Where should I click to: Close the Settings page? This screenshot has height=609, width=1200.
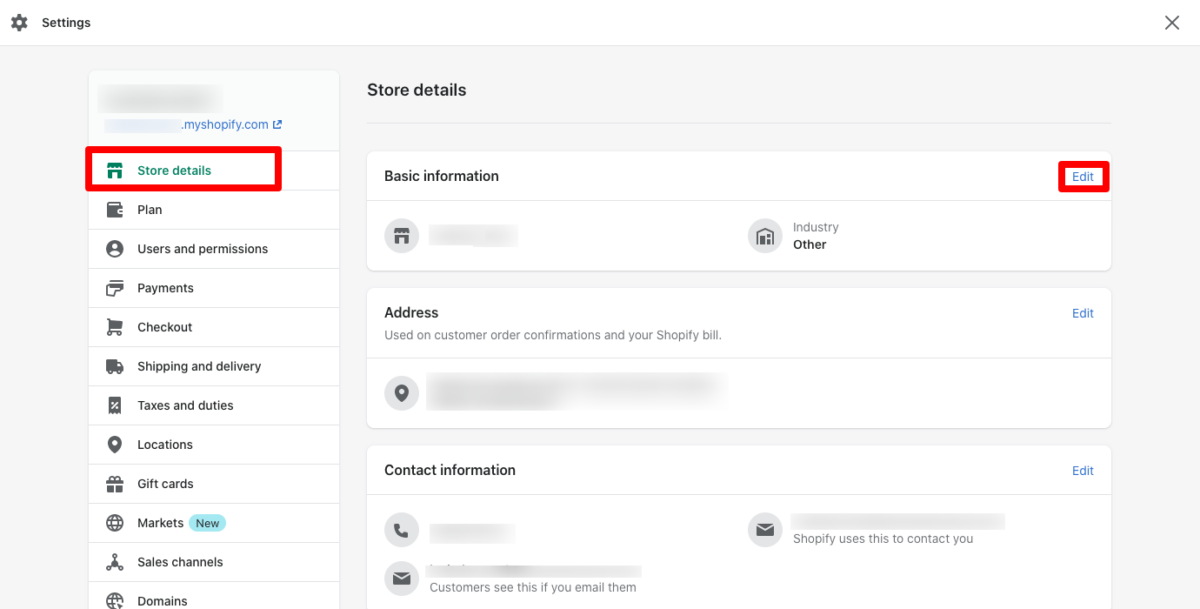pyautogui.click(x=1172, y=22)
